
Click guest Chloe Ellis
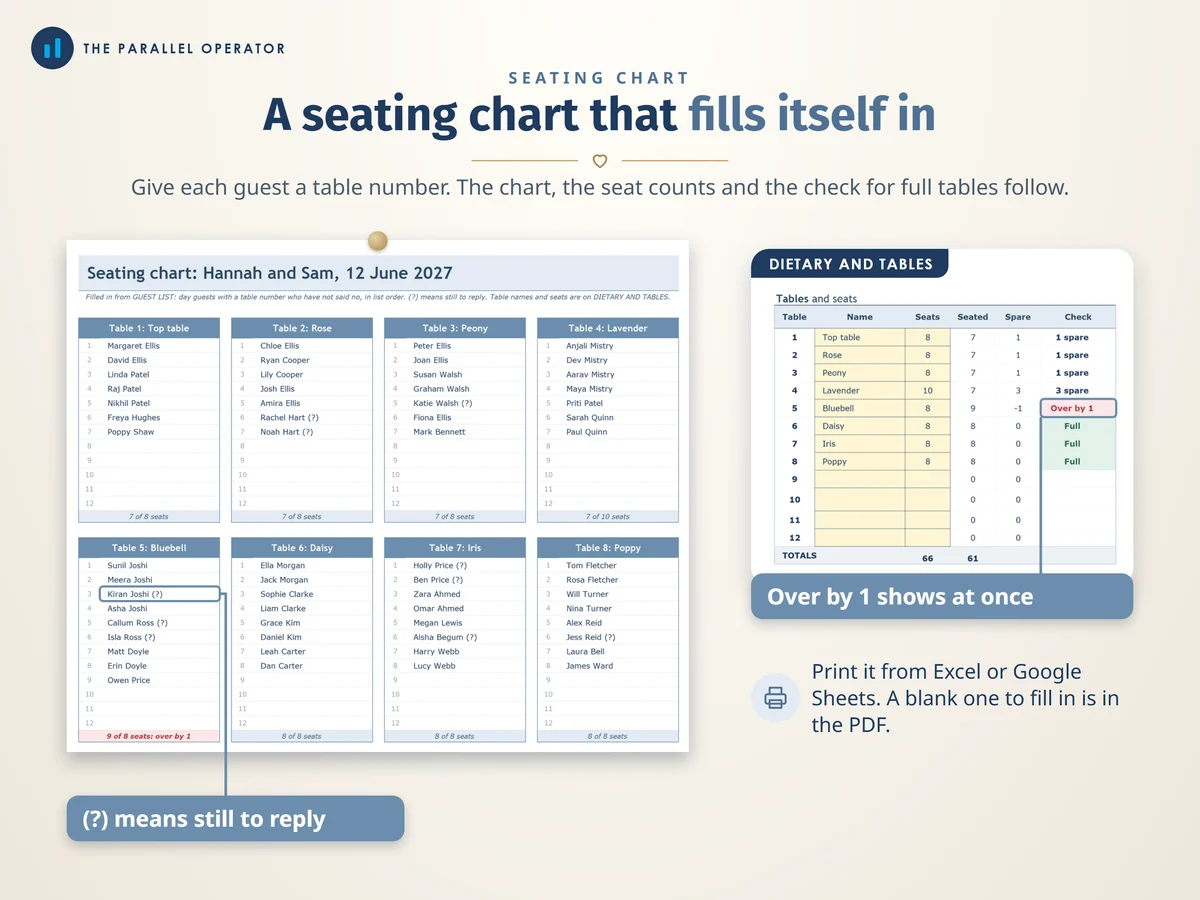point(280,346)
